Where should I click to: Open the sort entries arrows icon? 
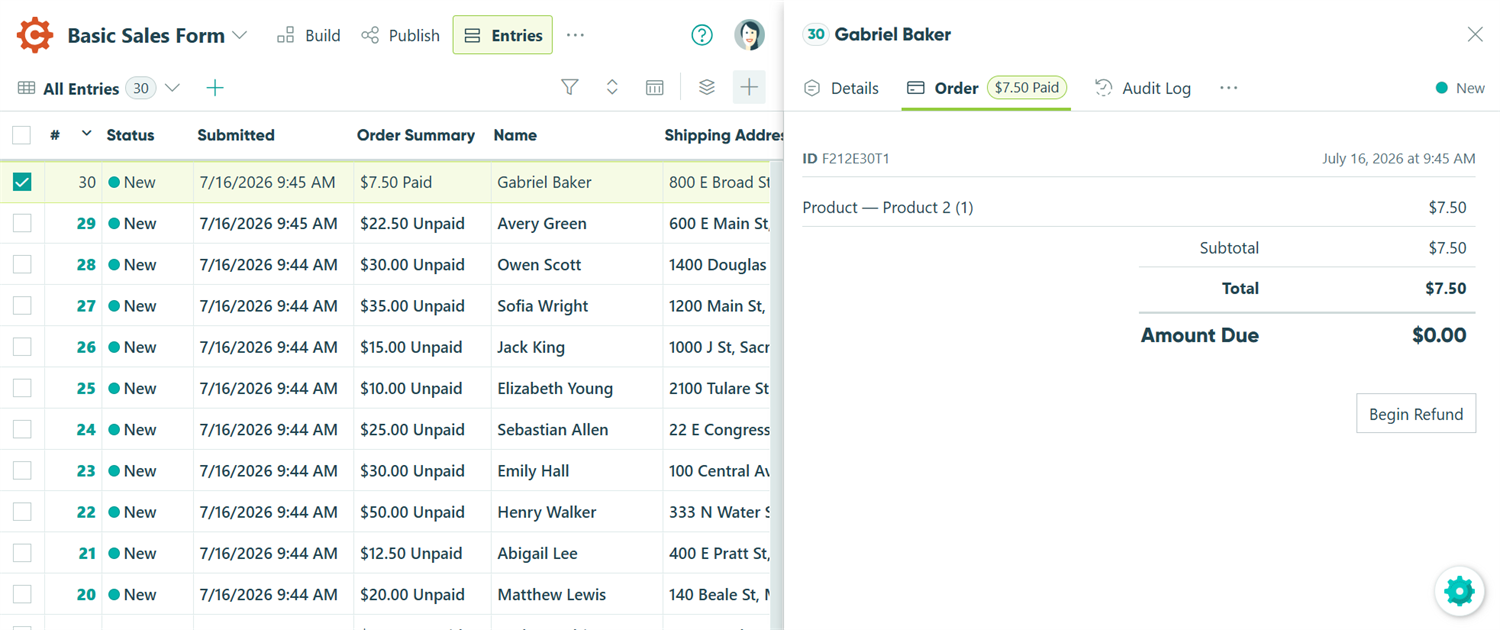pos(612,88)
